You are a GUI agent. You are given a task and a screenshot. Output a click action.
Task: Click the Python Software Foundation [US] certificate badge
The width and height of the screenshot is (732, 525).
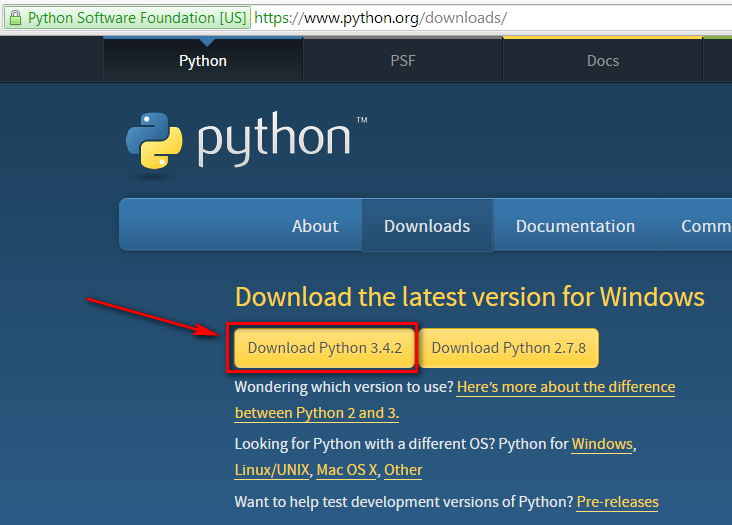tap(127, 18)
